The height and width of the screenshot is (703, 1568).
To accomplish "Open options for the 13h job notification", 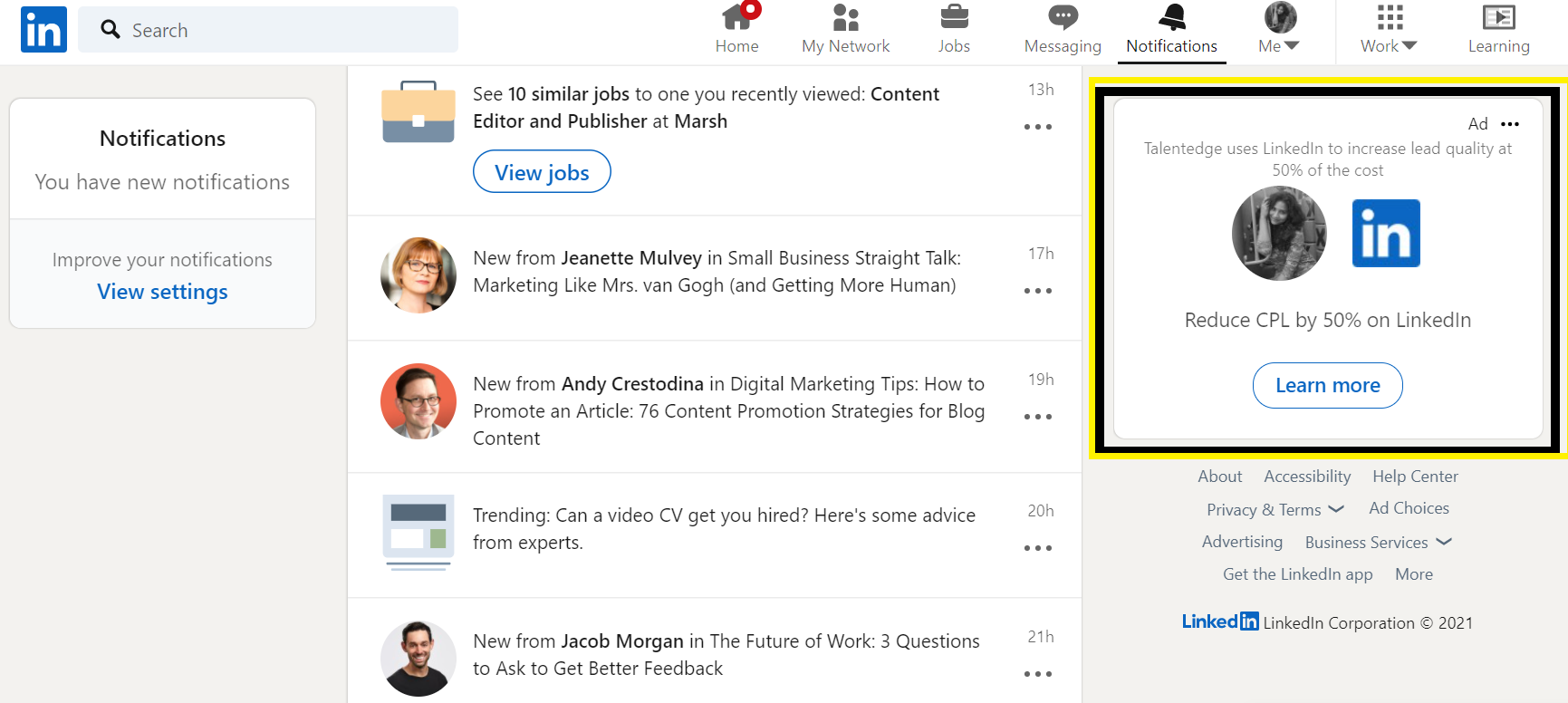I will pos(1038,127).
